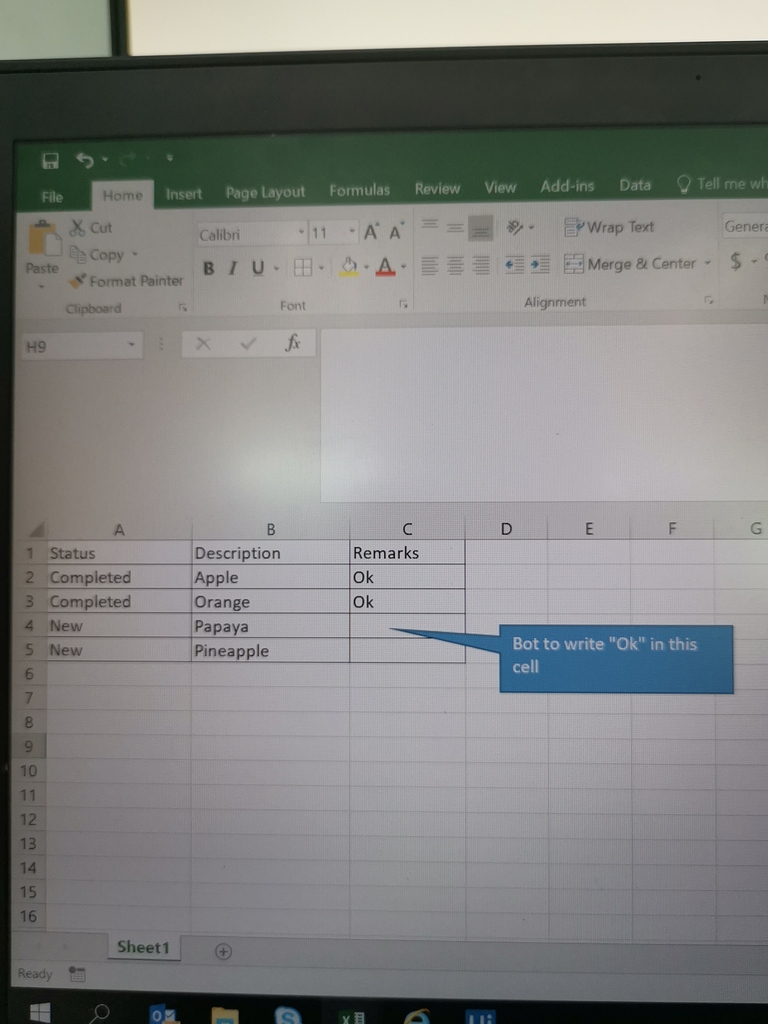Open the File tab
768x1024 pixels.
coord(52,197)
